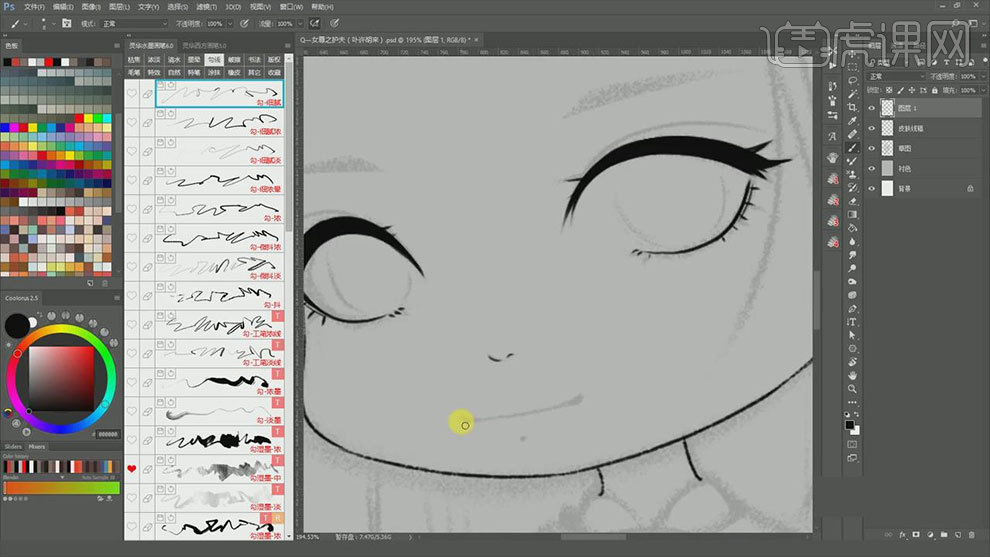
Task: Select the vertical Type tool
Action: tap(852, 322)
